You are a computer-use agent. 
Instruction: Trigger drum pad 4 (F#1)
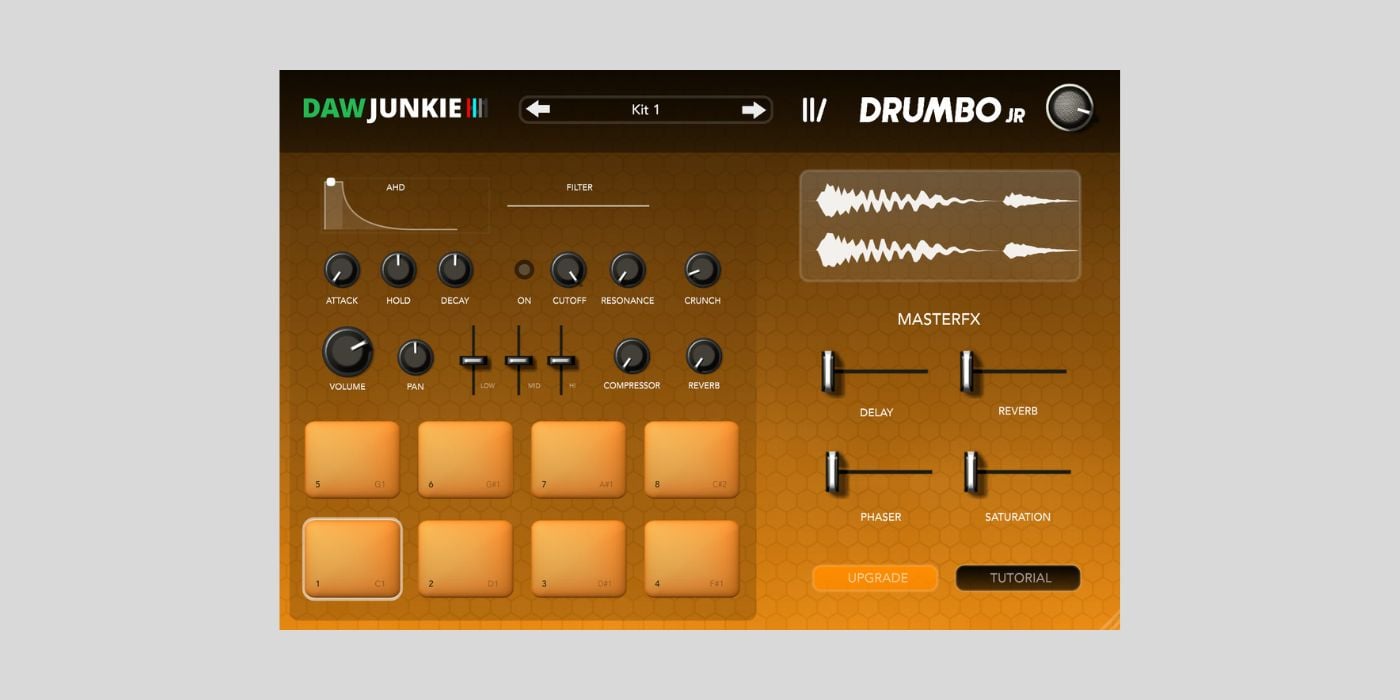[x=691, y=558]
